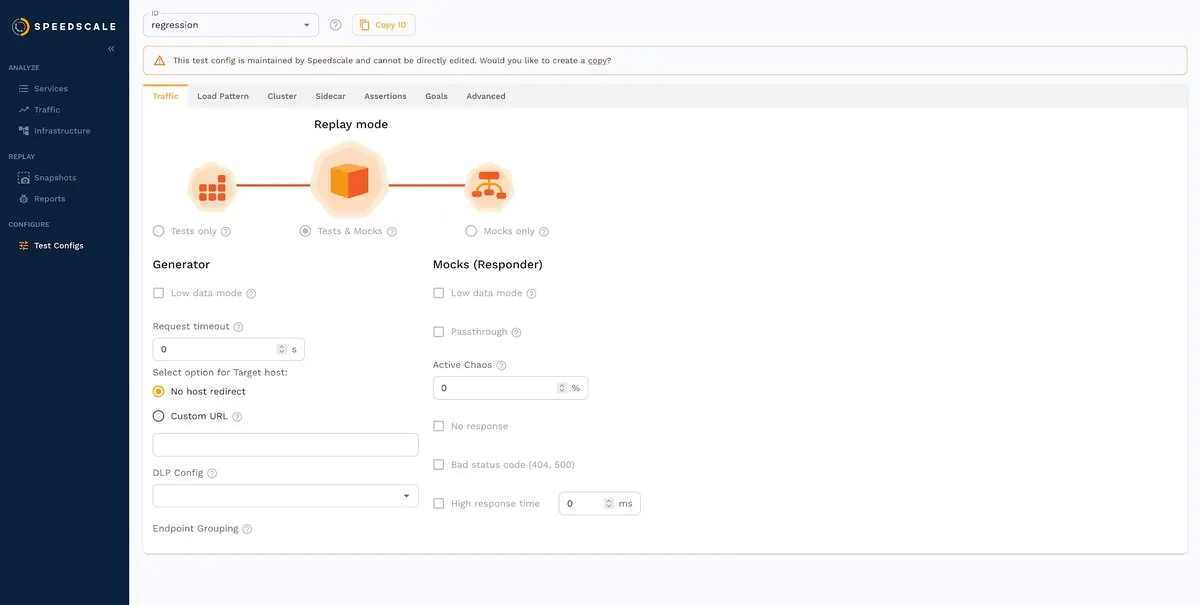Check Low data mode under Generator
1200x605 pixels.
[157, 291]
